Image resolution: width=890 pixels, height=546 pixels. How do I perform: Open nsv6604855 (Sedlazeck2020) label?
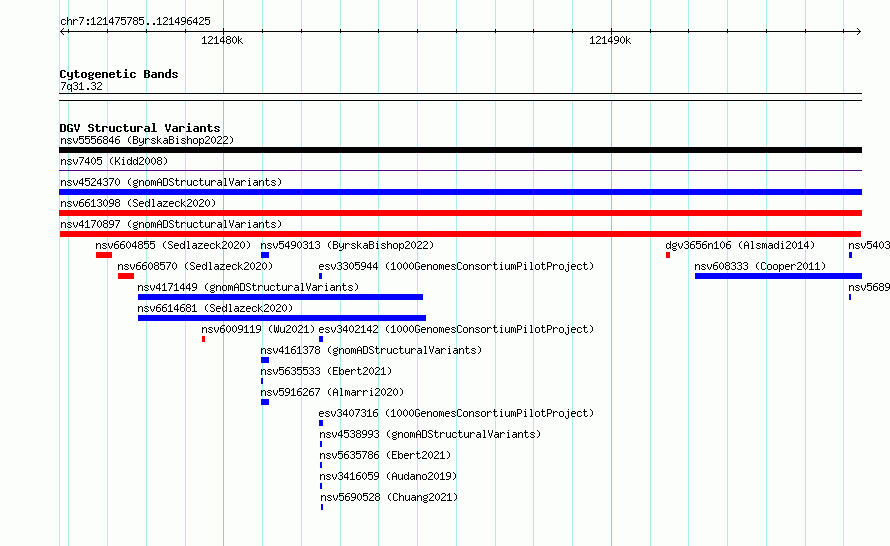coord(173,245)
